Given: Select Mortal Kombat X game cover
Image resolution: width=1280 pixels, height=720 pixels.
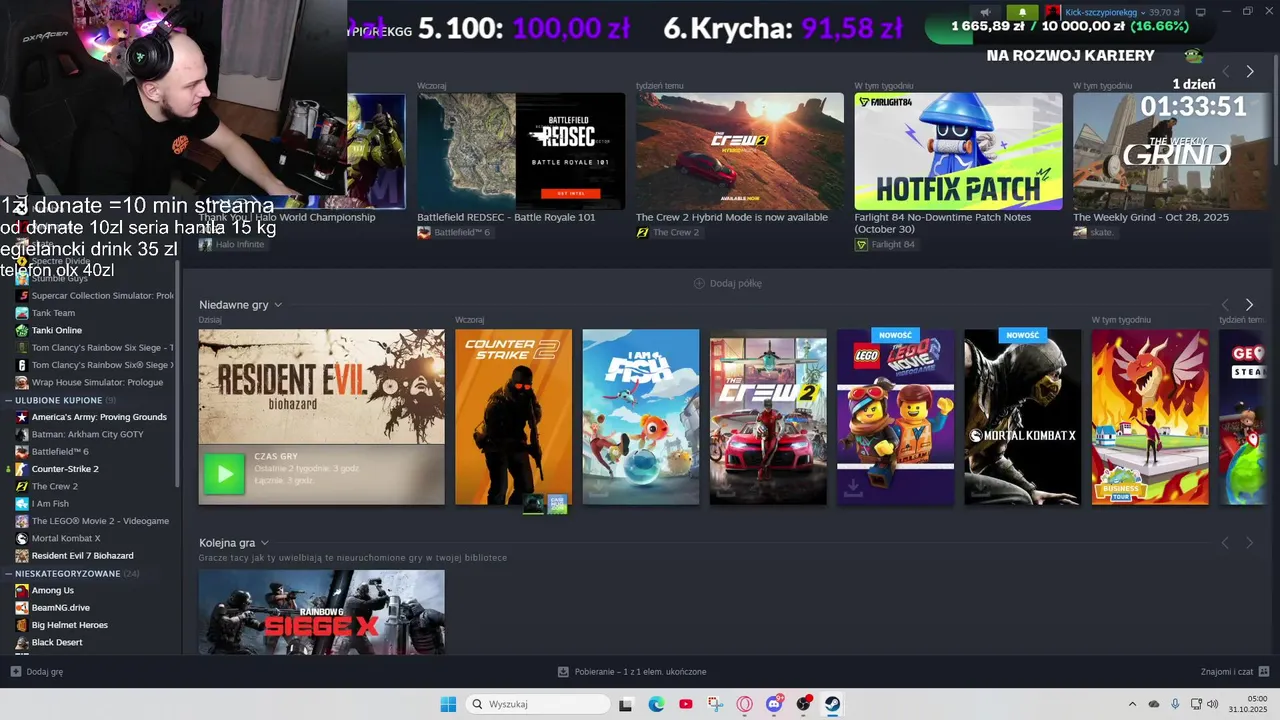Looking at the screenshot, I should [x=1022, y=417].
